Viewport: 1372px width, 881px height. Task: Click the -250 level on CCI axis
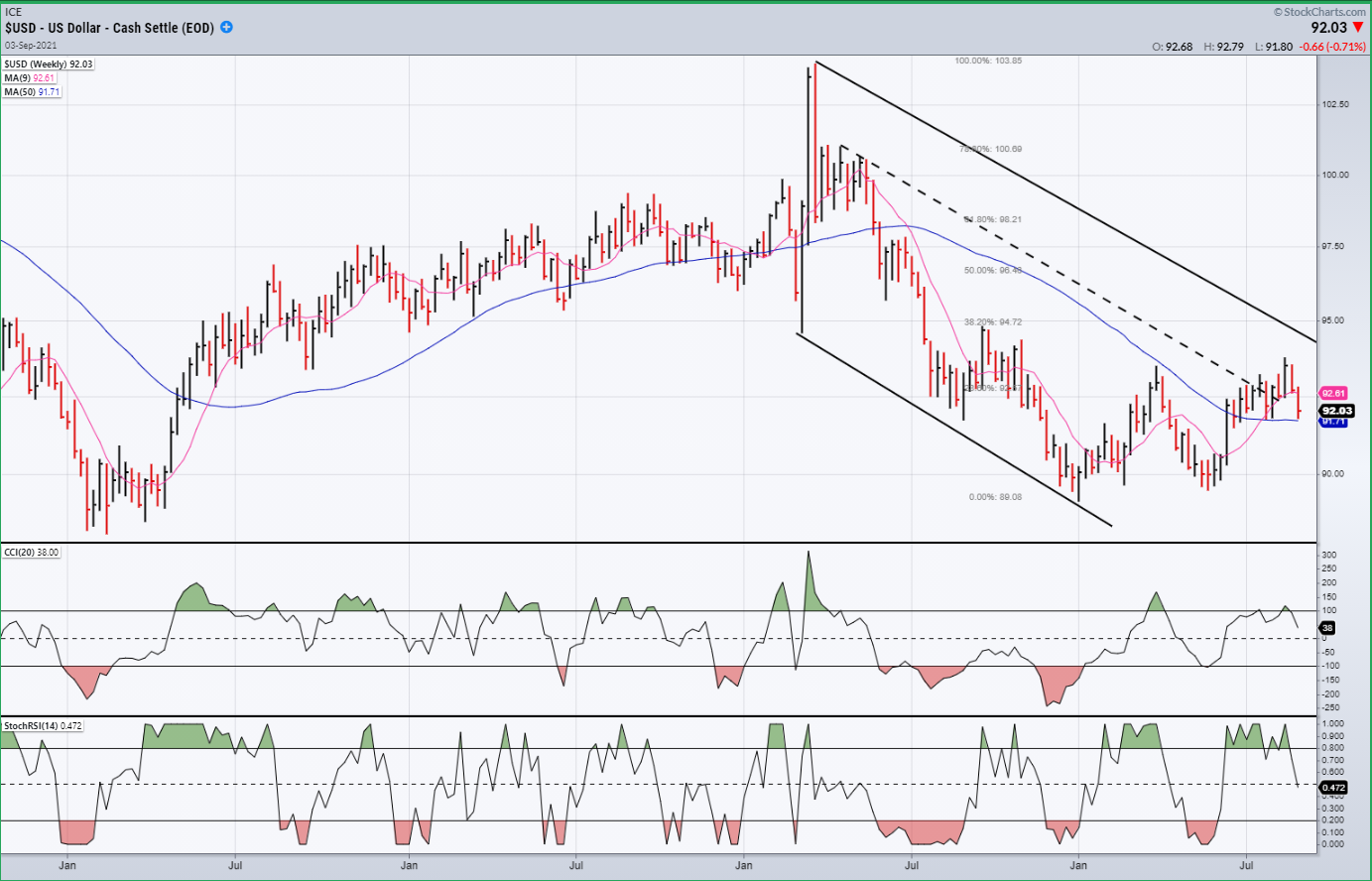point(1330,707)
